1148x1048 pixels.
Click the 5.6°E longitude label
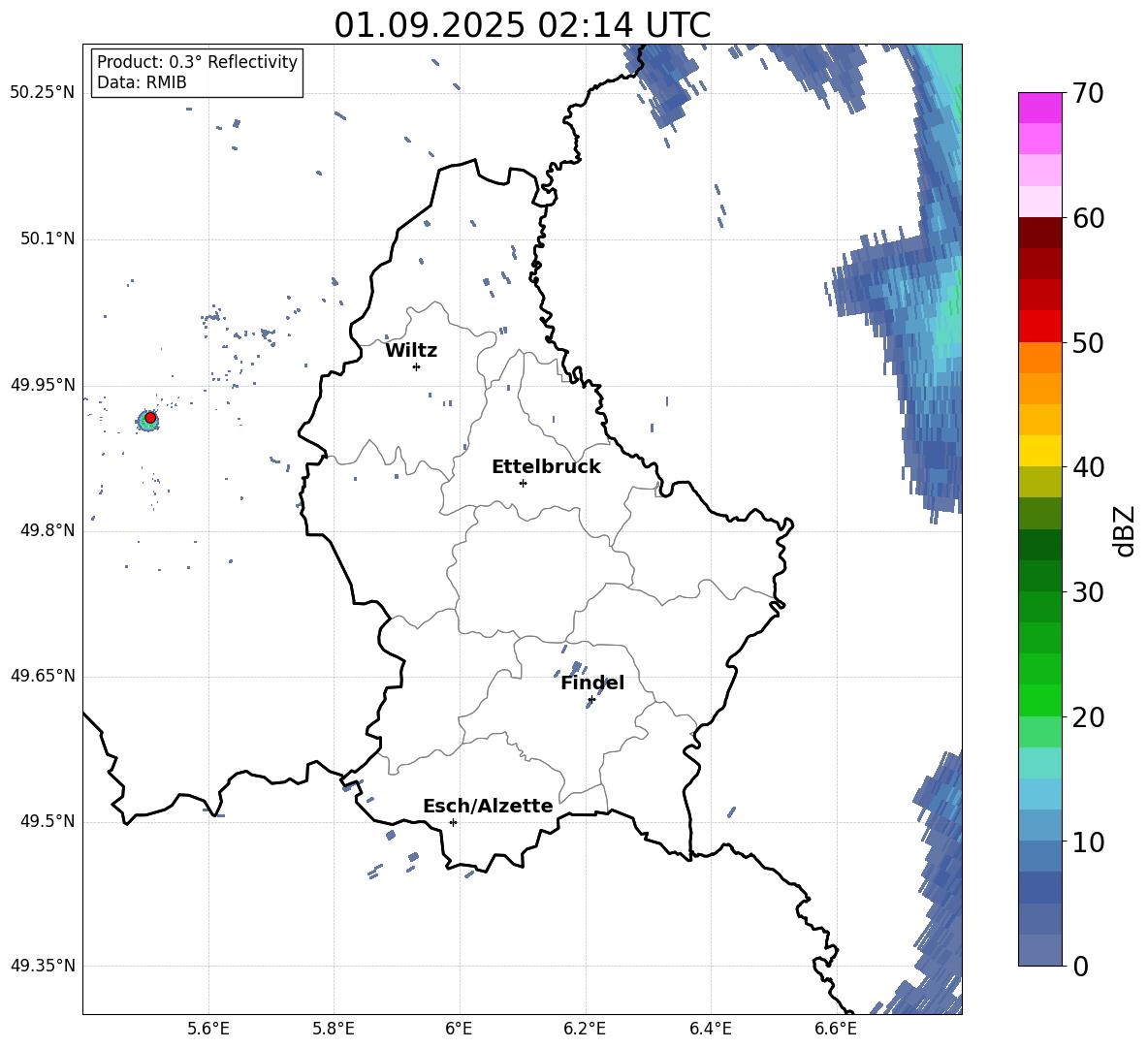click(208, 1029)
